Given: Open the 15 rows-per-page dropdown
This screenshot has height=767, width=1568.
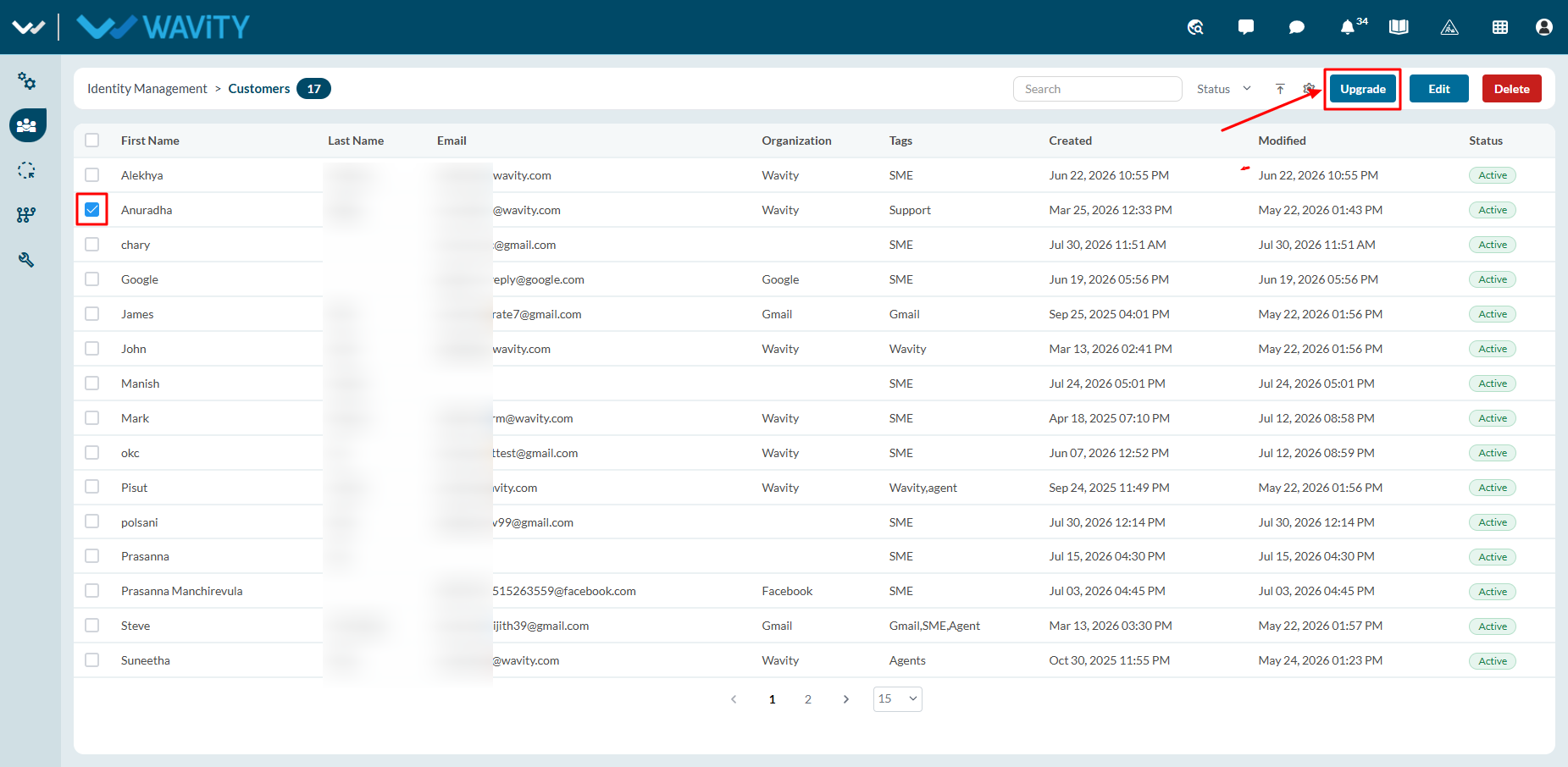Looking at the screenshot, I should [x=897, y=699].
